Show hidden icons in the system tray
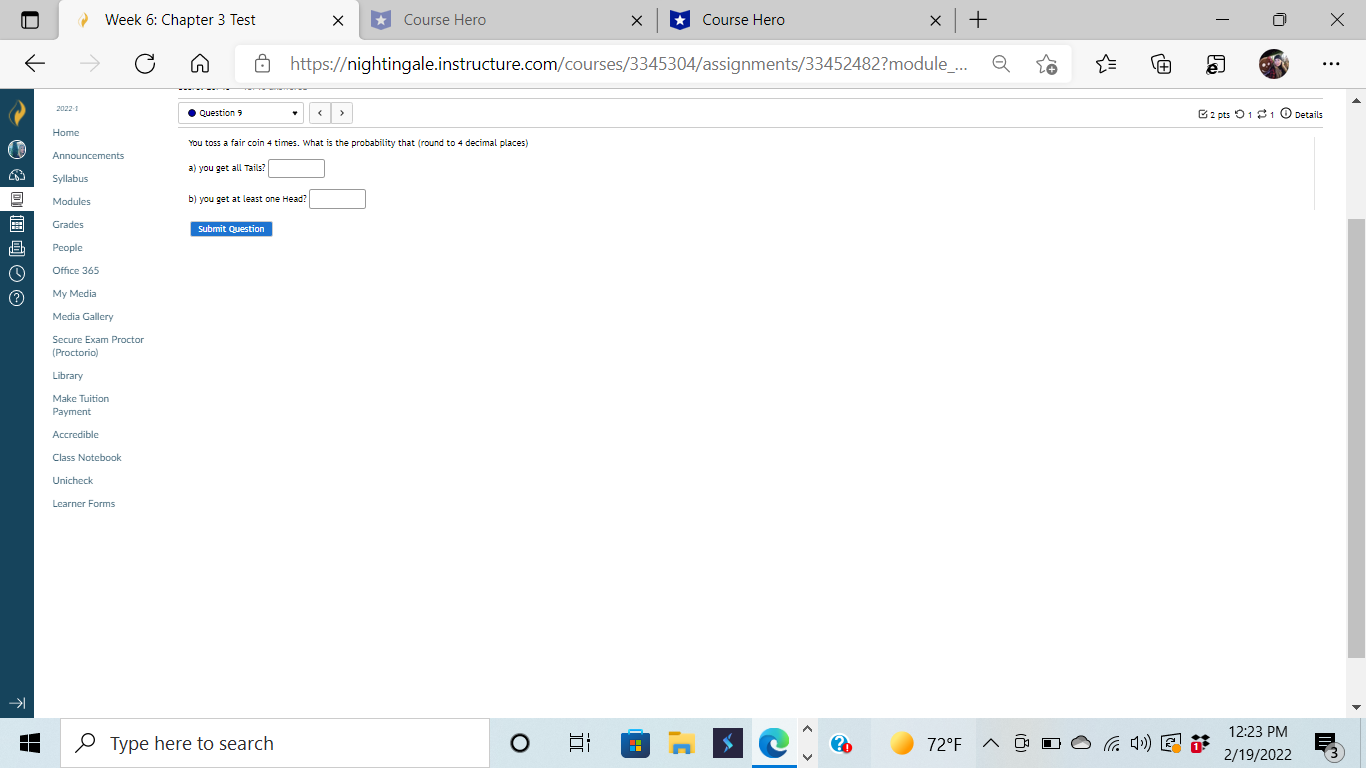Viewport: 1366px width, 768px height. (x=990, y=743)
